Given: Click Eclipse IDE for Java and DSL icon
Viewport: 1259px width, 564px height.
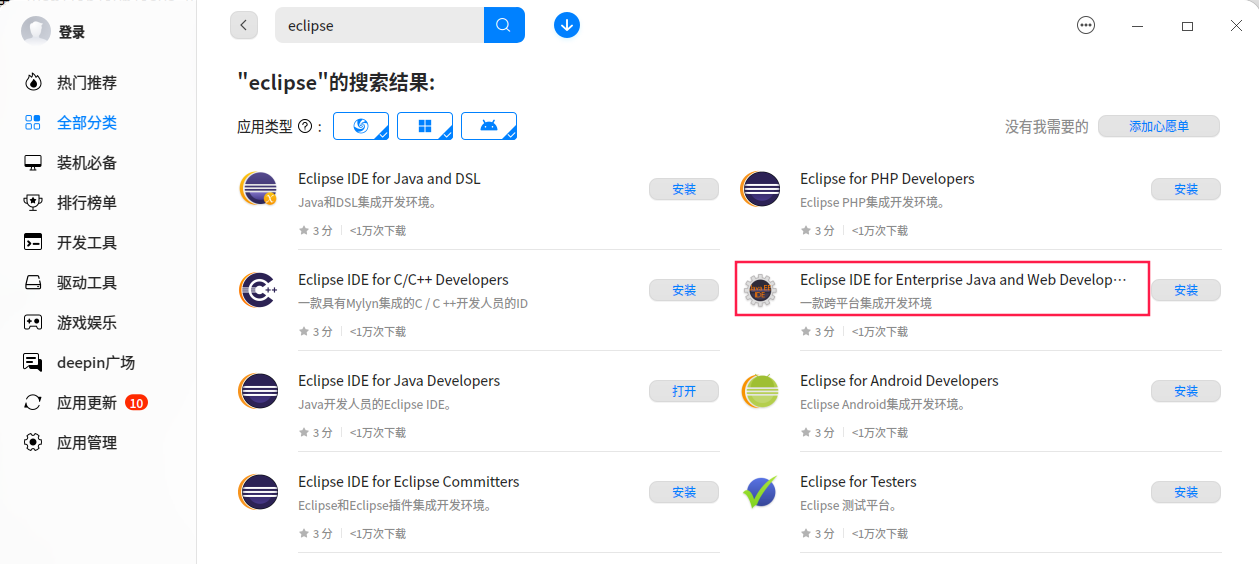Looking at the screenshot, I should pos(258,189).
